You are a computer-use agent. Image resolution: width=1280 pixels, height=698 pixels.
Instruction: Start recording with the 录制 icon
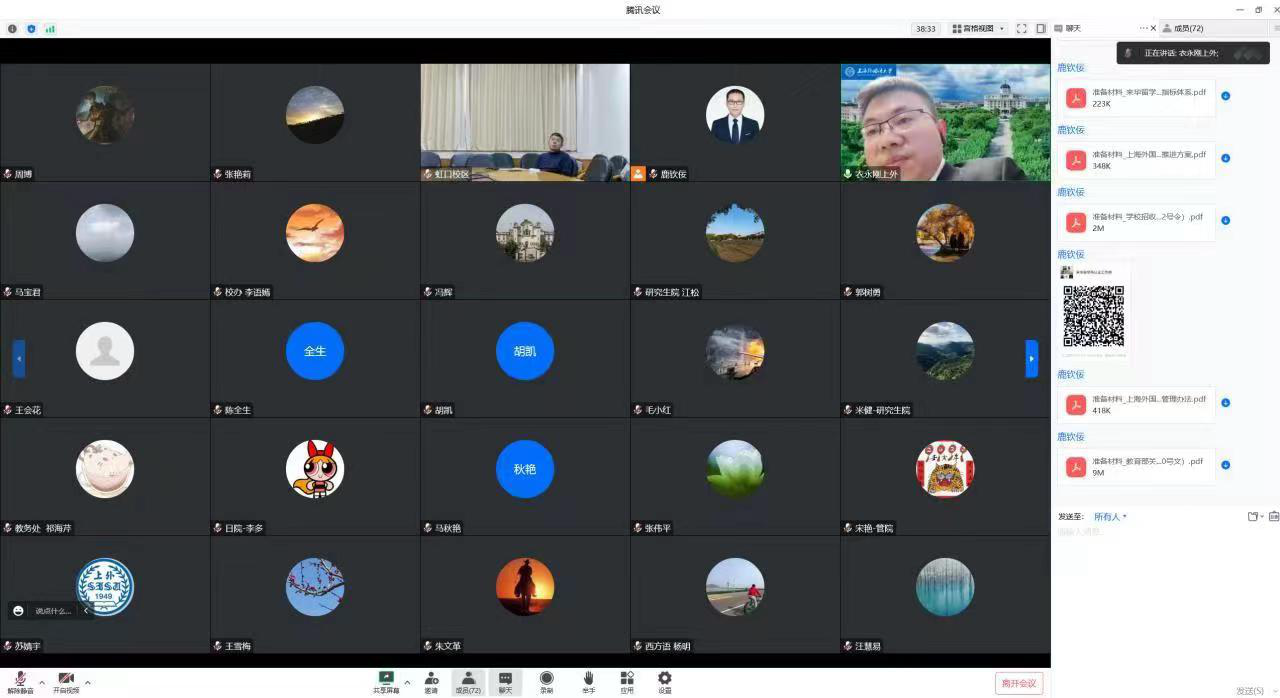click(546, 681)
